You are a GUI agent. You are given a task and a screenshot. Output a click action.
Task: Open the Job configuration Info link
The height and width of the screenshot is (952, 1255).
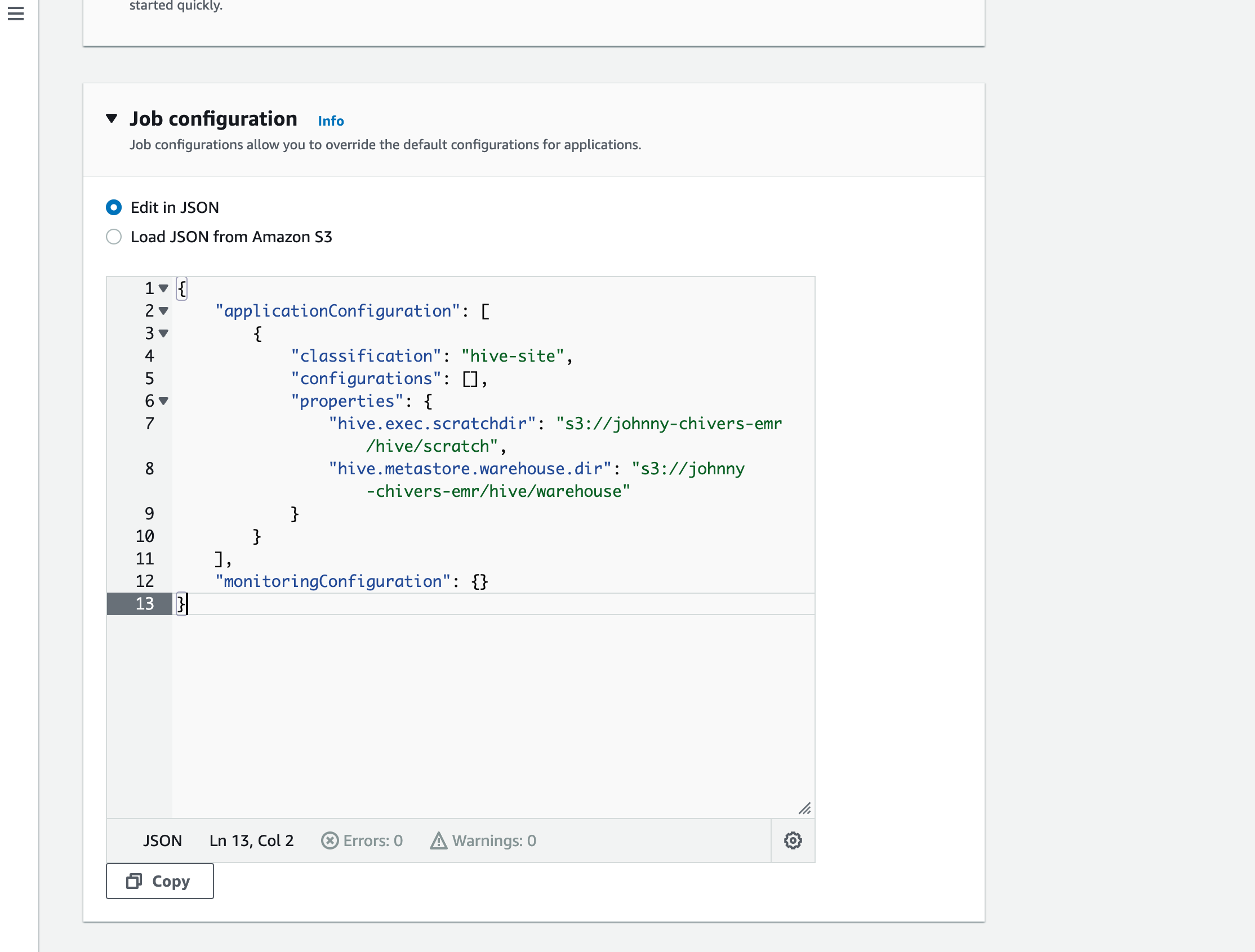pos(331,121)
